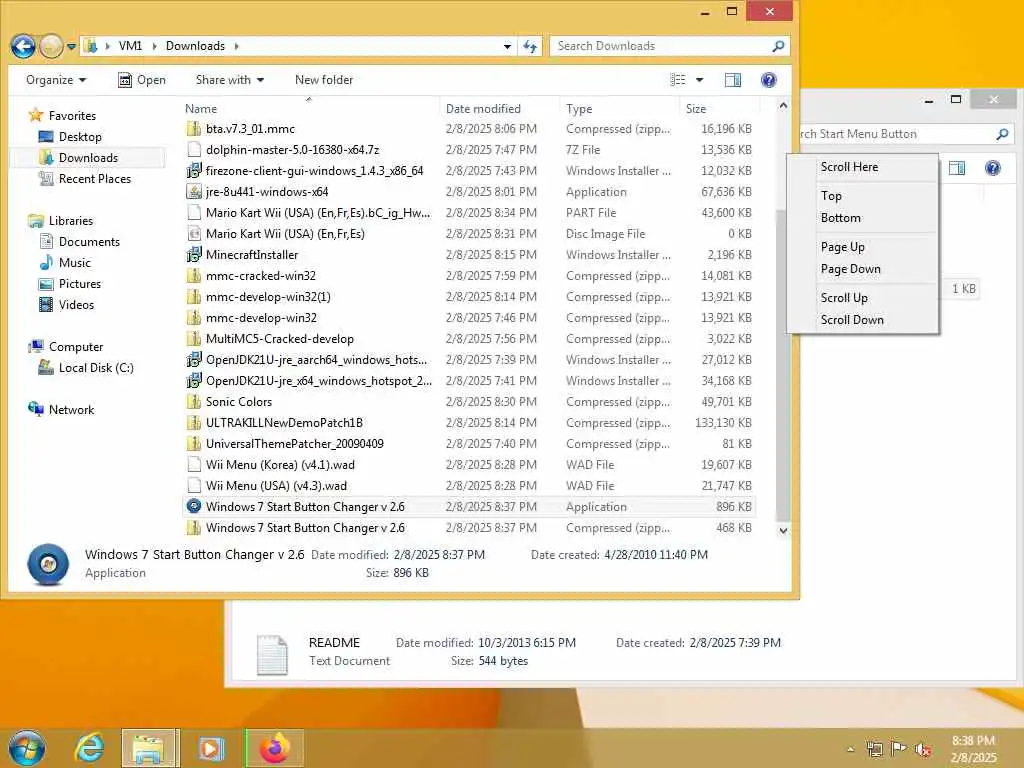Image resolution: width=1024 pixels, height=768 pixels.
Task: Select Wii Menu (USA) (v4.3).wad
Action: pos(276,485)
